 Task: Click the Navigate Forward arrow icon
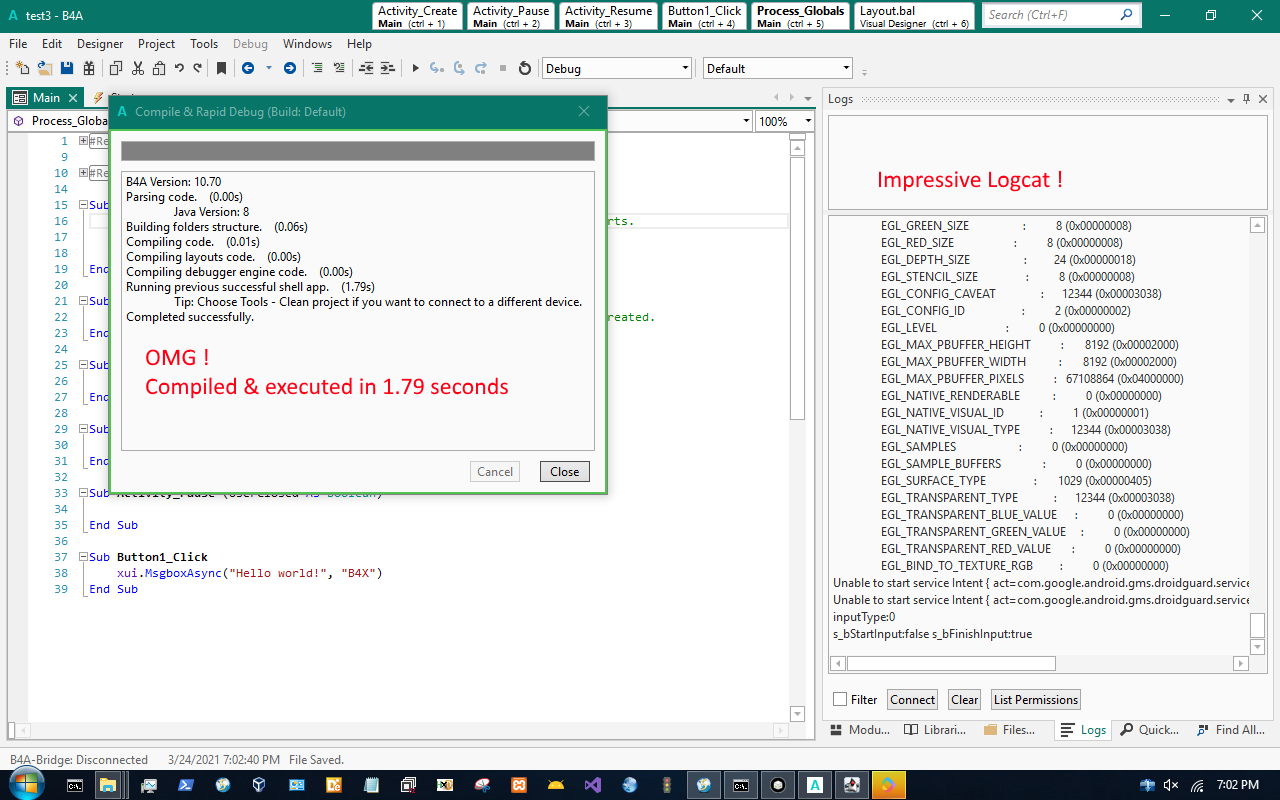[290, 68]
